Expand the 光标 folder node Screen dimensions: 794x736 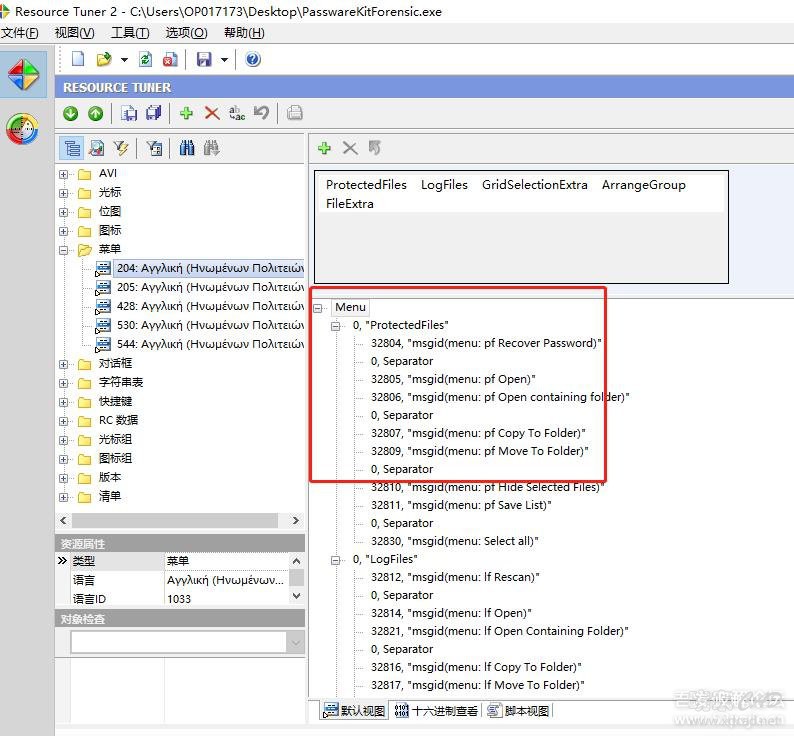point(63,193)
